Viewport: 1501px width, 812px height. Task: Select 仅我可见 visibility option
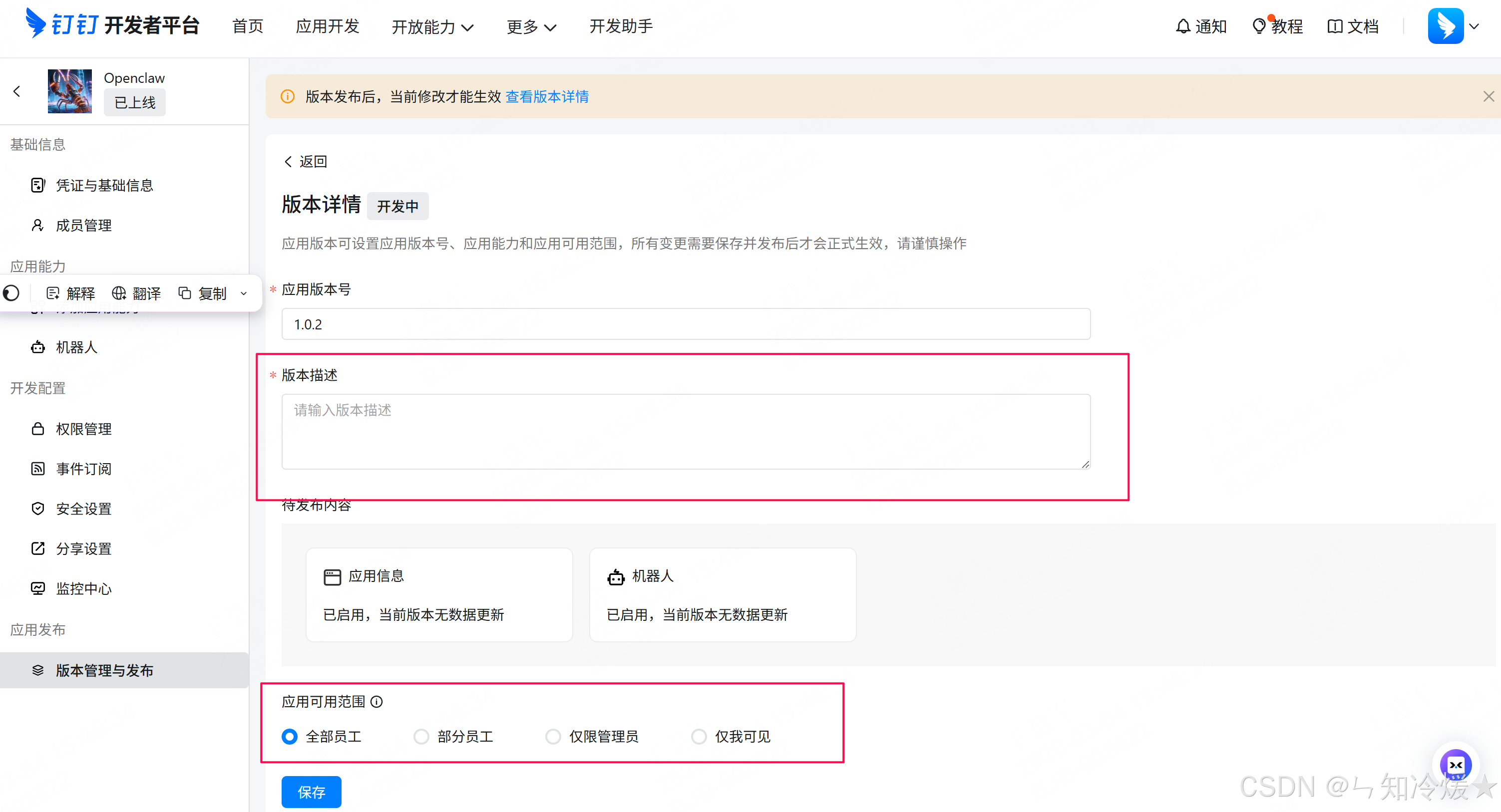pyautogui.click(x=699, y=736)
